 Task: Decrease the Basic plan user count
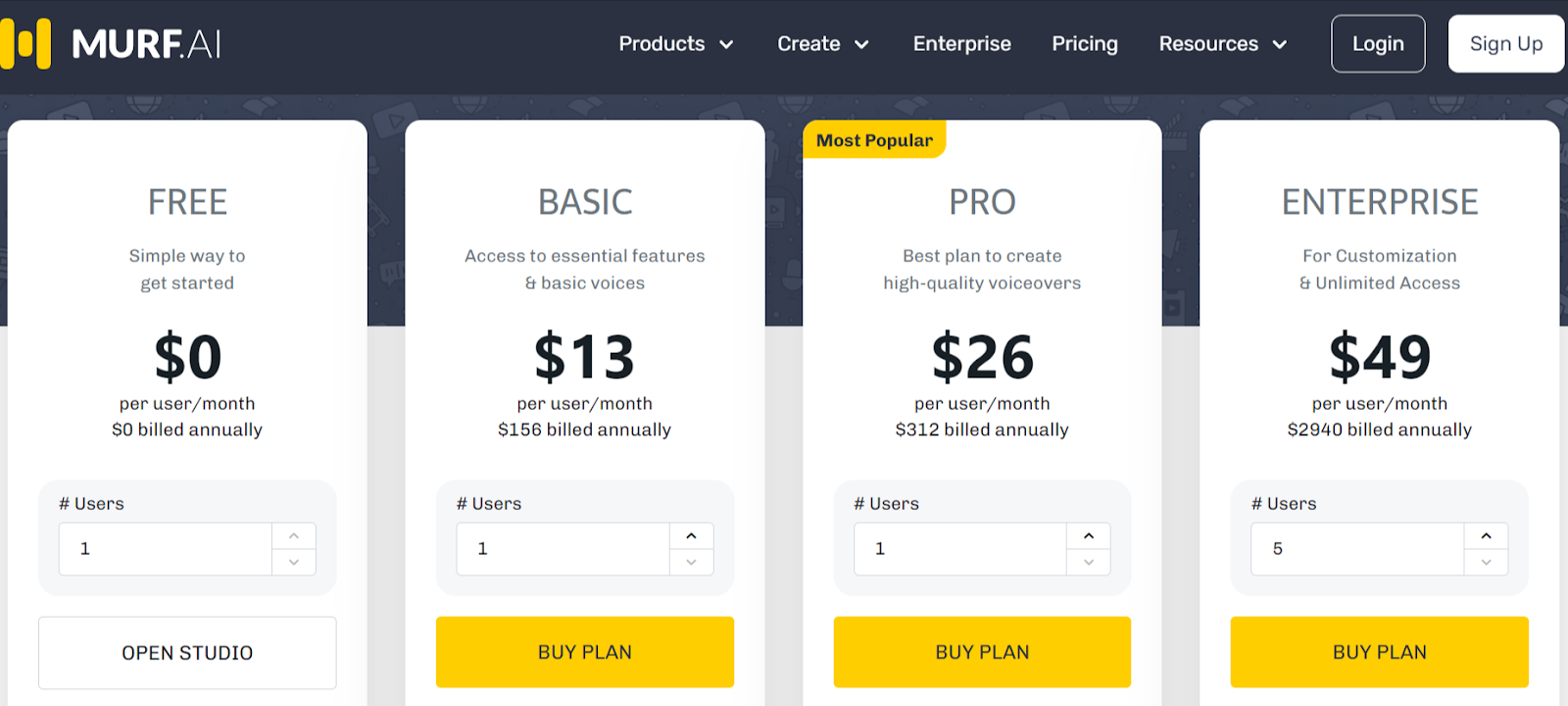click(x=691, y=562)
